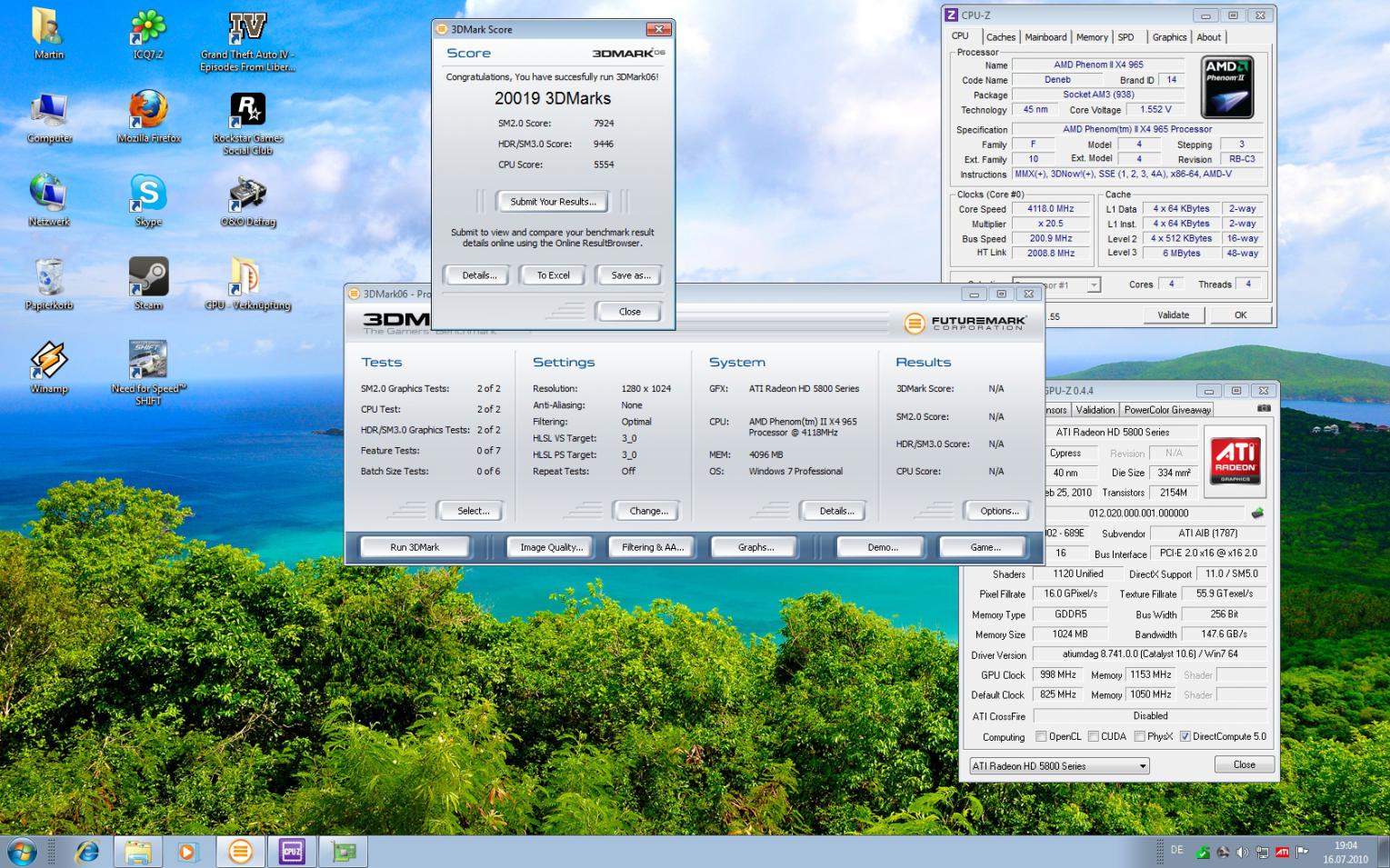Enable the PhysX checkbox in GPU-Z
This screenshot has width=1390, height=868.
[x=1139, y=736]
